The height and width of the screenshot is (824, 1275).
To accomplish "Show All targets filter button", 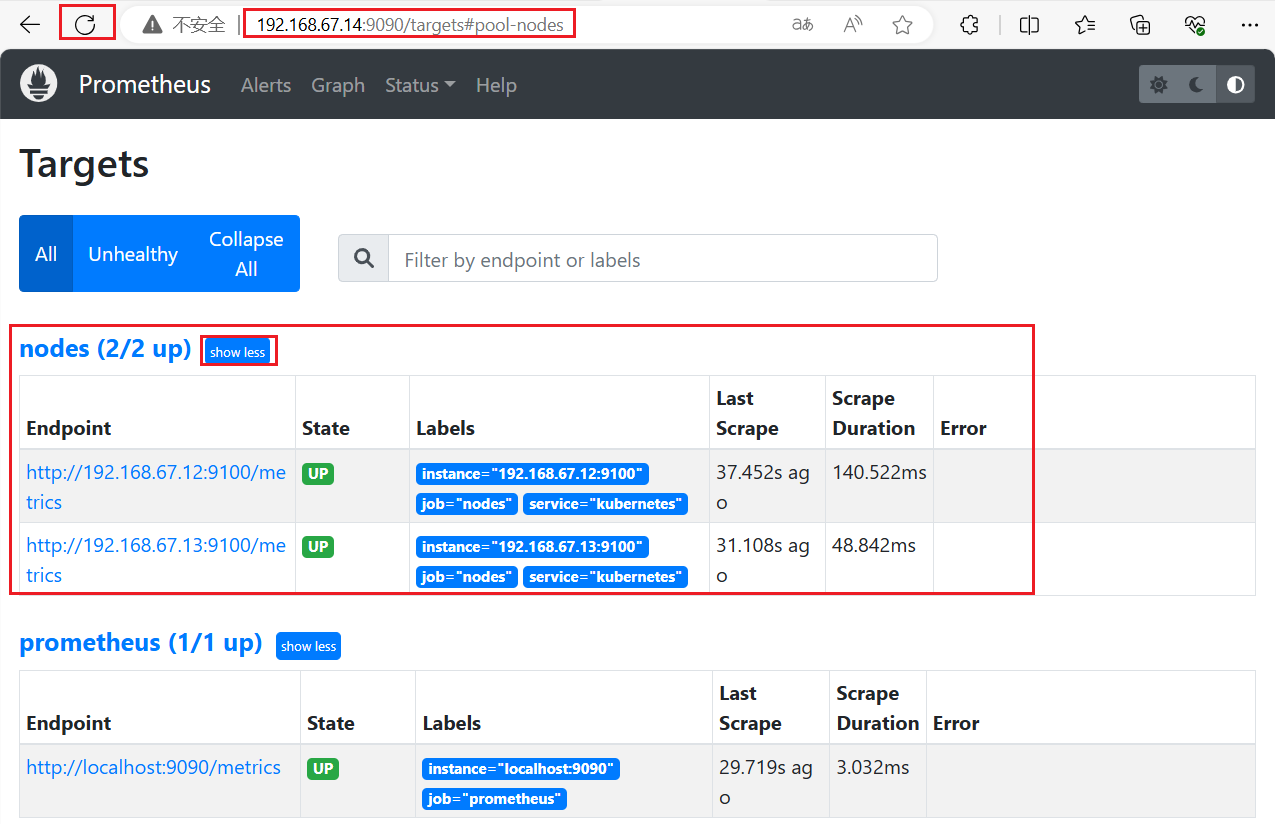I will 46,254.
